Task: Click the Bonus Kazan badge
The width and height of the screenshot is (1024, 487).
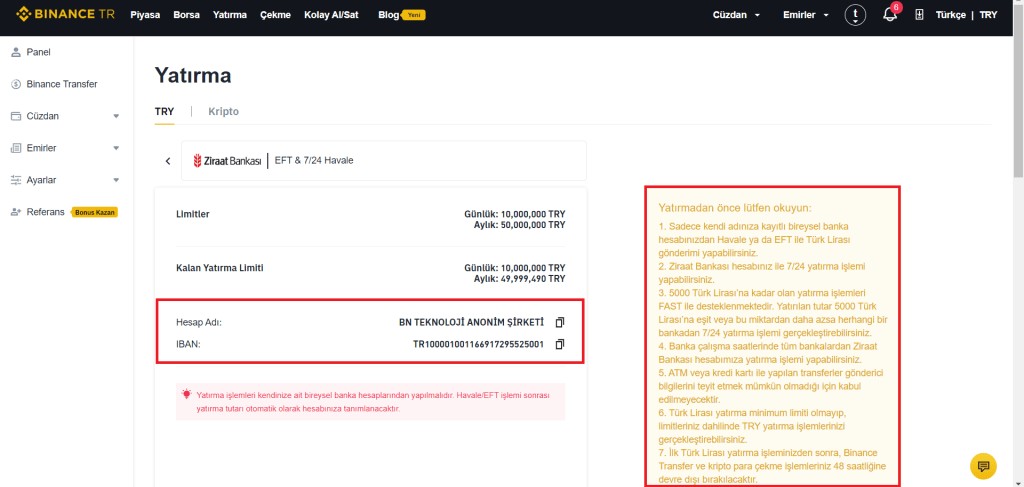Action: tap(95, 212)
